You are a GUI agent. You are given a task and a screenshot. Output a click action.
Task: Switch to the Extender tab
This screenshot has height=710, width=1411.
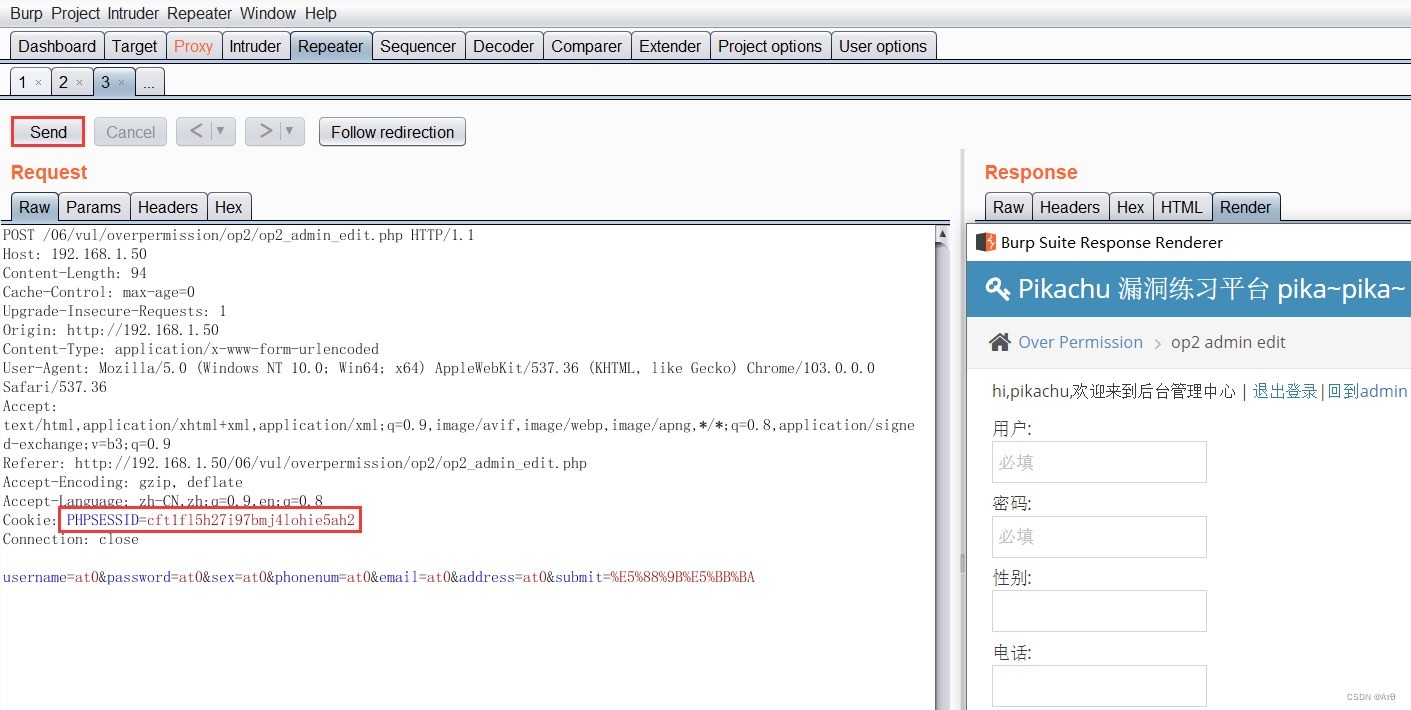click(670, 46)
